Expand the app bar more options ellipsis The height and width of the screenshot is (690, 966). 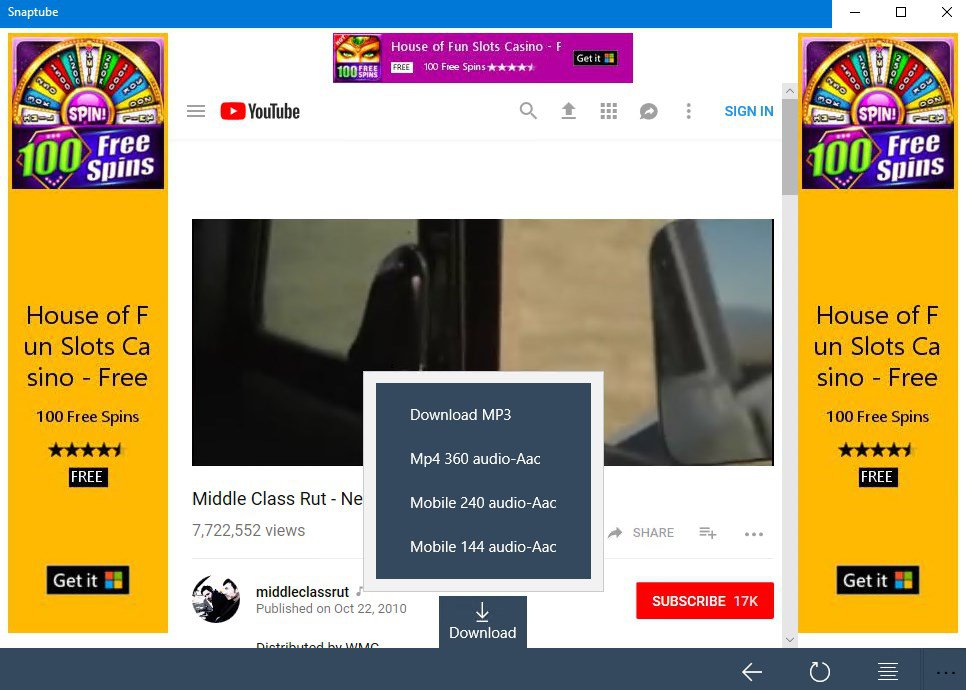coord(945,673)
